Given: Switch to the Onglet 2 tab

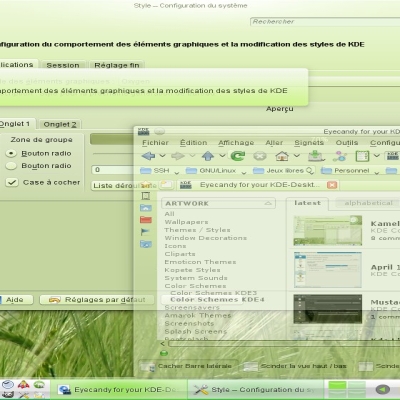Looking at the screenshot, I should (60, 124).
